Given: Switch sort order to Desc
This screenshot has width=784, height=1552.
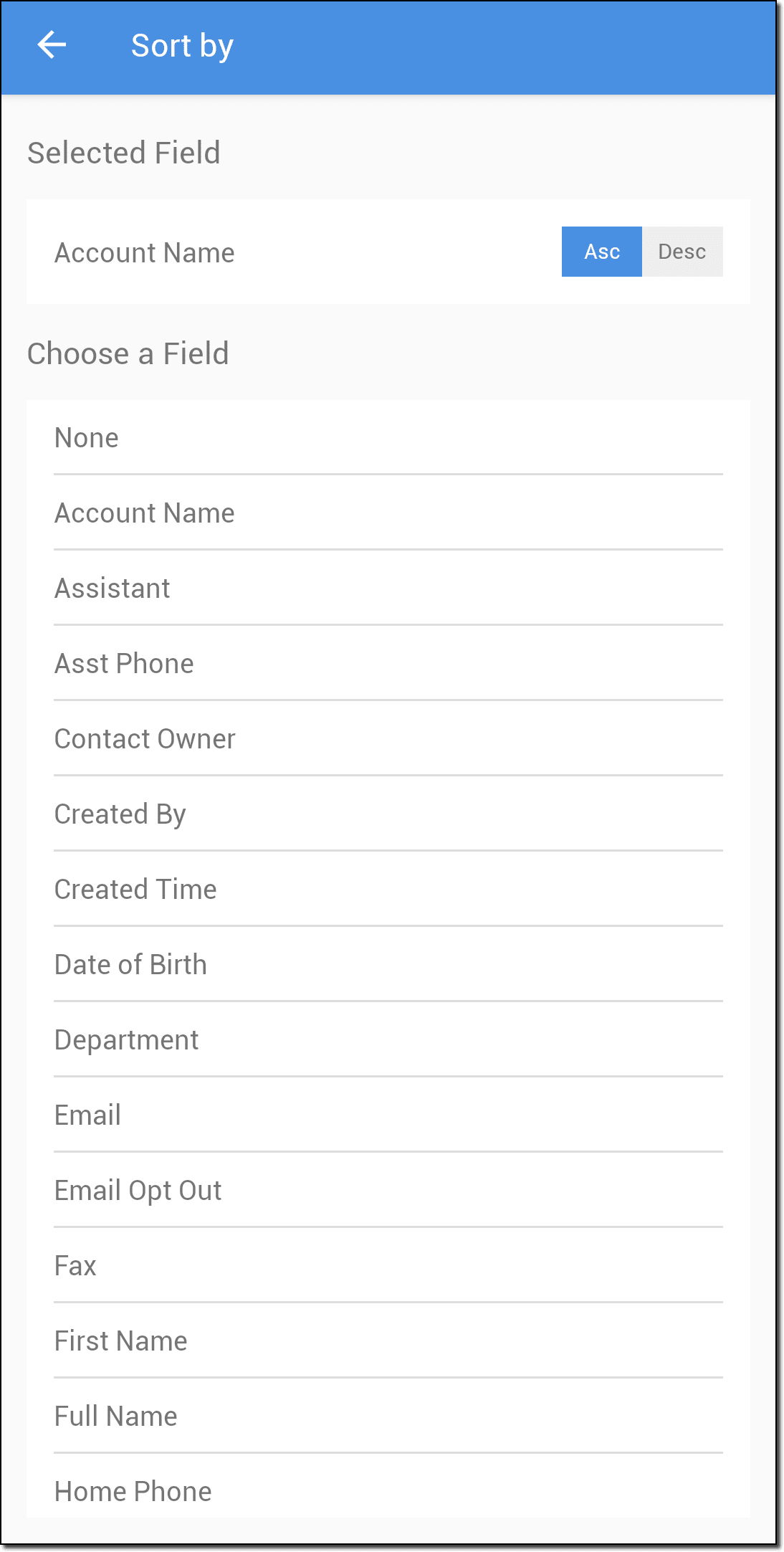Looking at the screenshot, I should pyautogui.click(x=682, y=252).
